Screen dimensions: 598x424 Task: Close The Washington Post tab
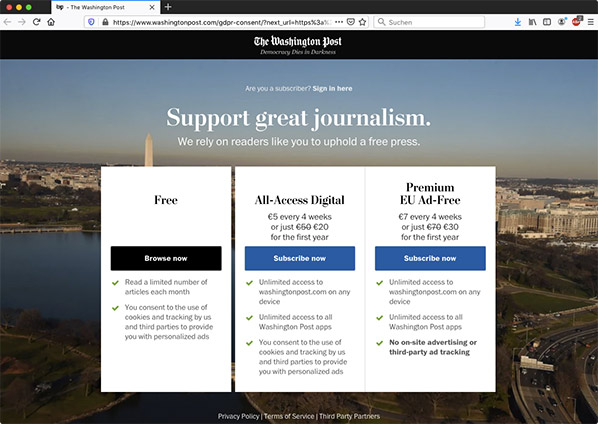[152, 7]
